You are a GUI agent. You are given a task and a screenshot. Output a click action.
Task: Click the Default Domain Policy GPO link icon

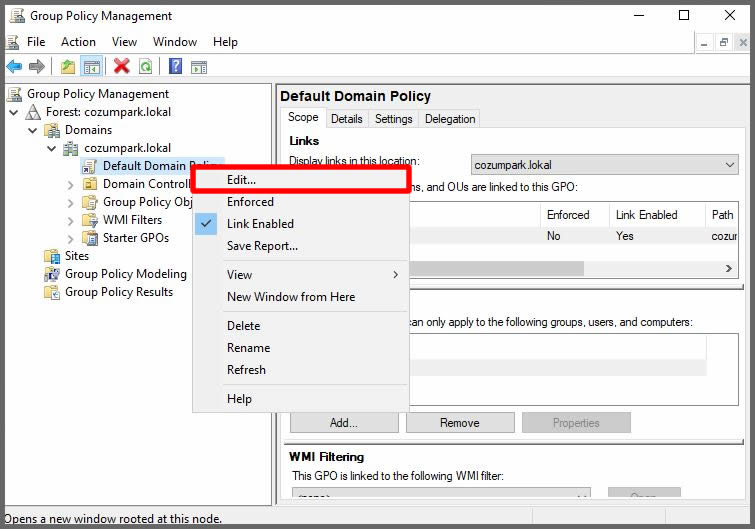90,166
